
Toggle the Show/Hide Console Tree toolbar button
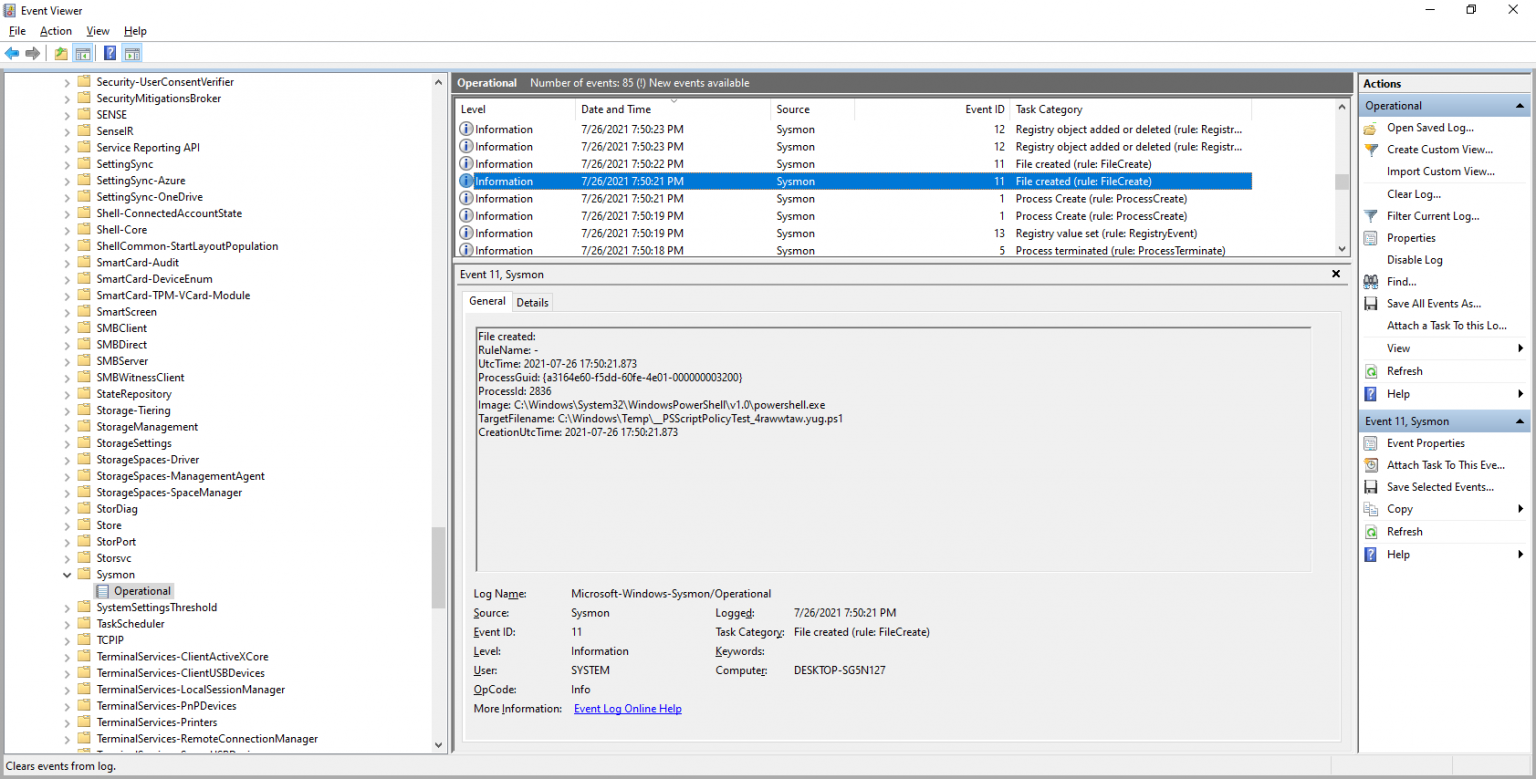(83, 53)
